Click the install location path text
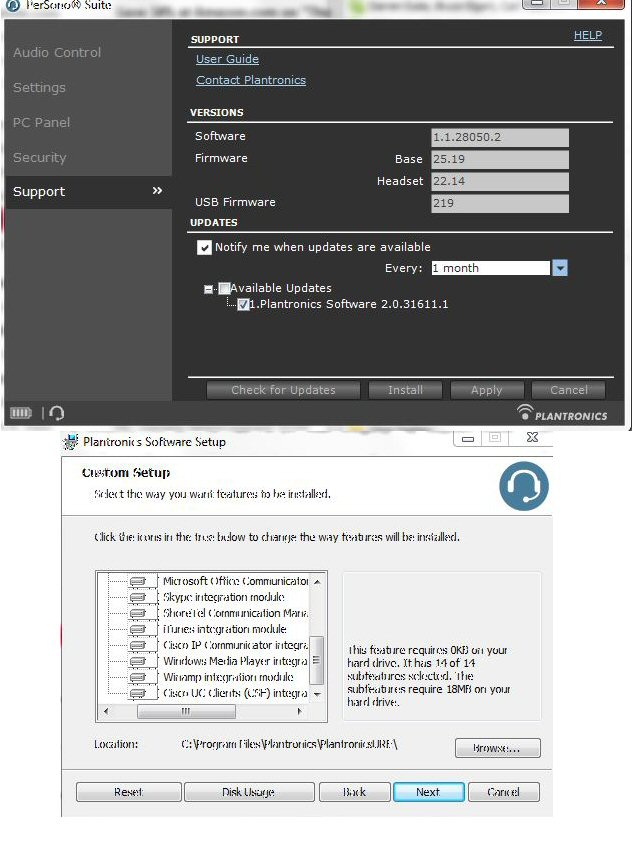632x850 pixels. (289, 744)
